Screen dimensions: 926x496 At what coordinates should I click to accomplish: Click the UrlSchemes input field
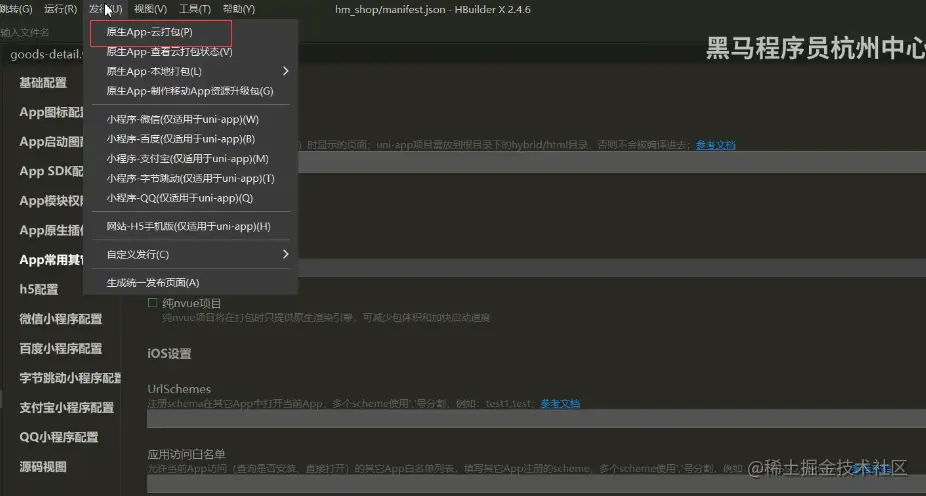[536, 419]
